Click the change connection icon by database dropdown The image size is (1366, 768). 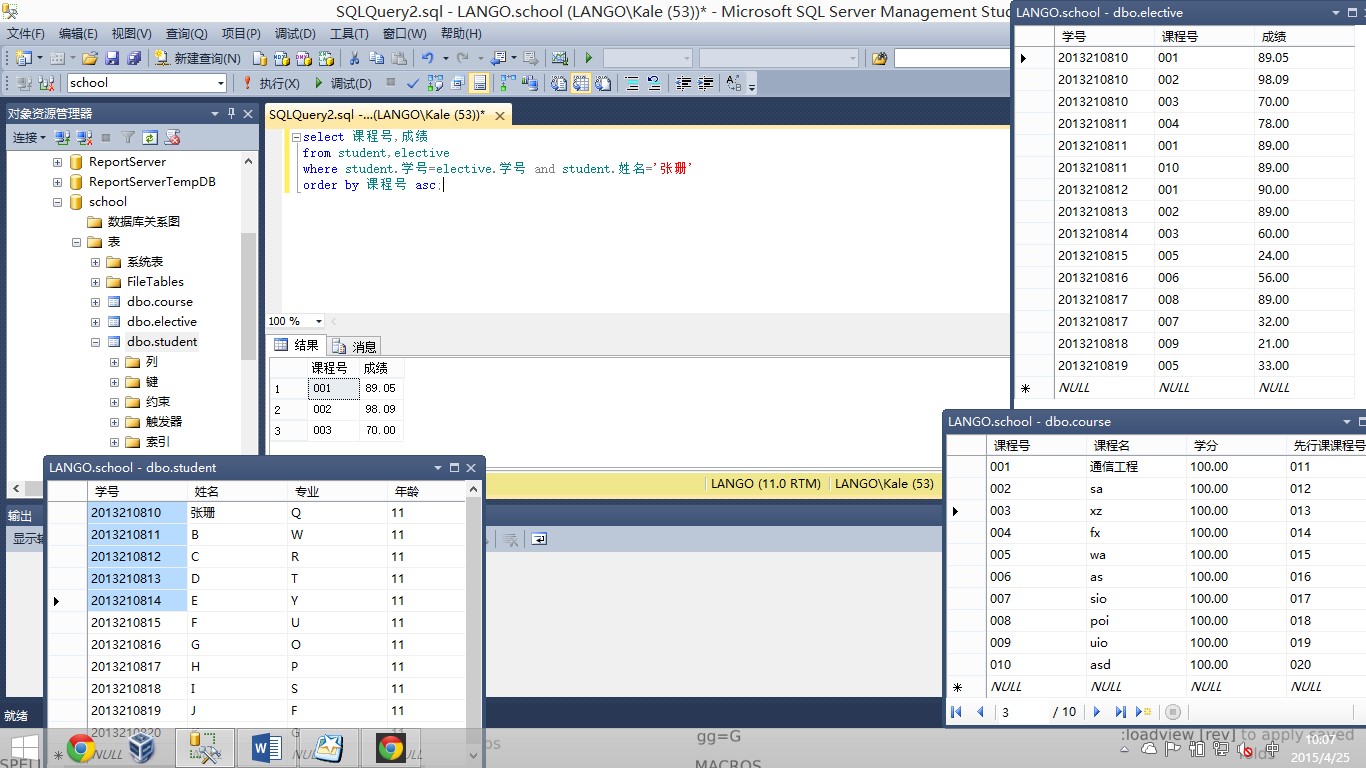click(x=45, y=83)
